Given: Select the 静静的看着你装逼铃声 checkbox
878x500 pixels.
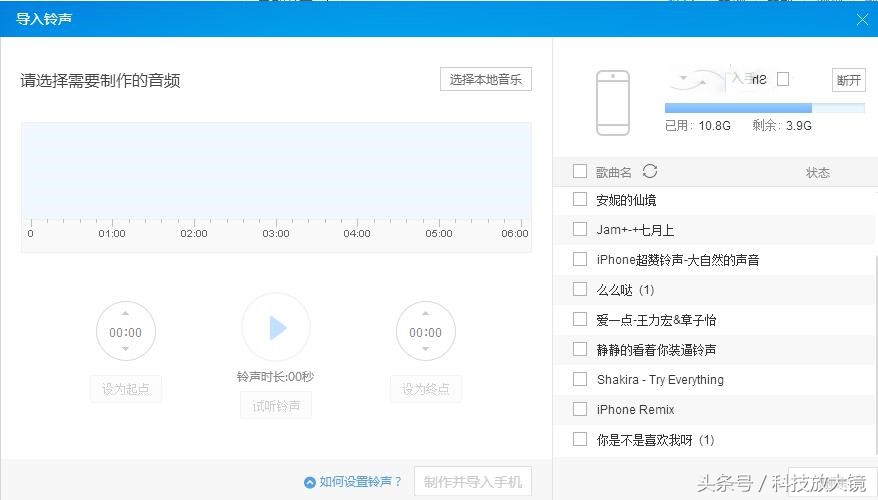Looking at the screenshot, I should (580, 349).
